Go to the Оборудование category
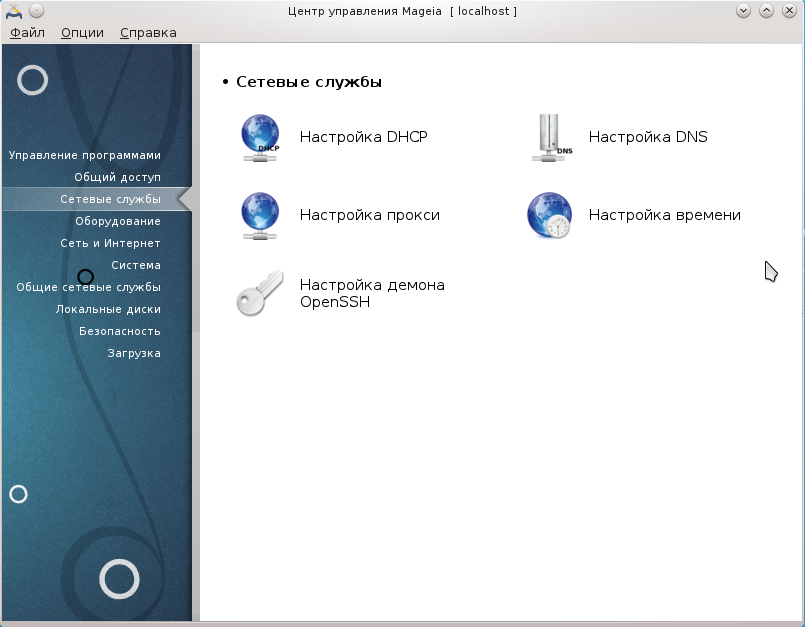The image size is (805, 627). (117, 221)
